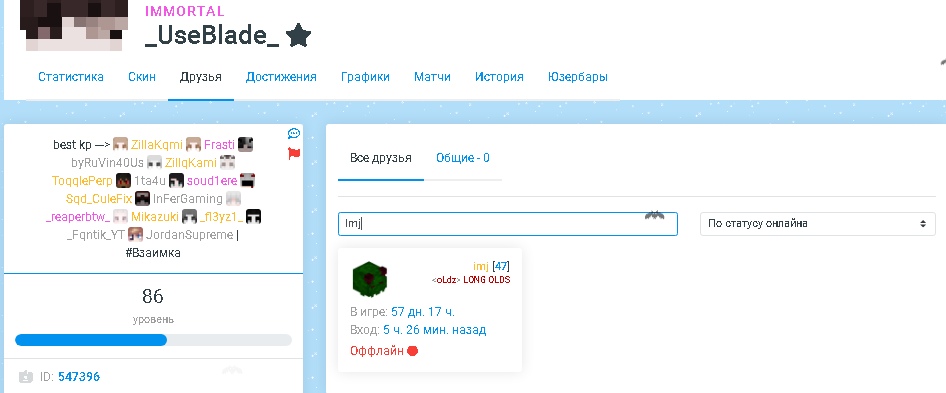The height and width of the screenshot is (393, 946).
Task: Open the Скин tab
Action: click(x=142, y=77)
